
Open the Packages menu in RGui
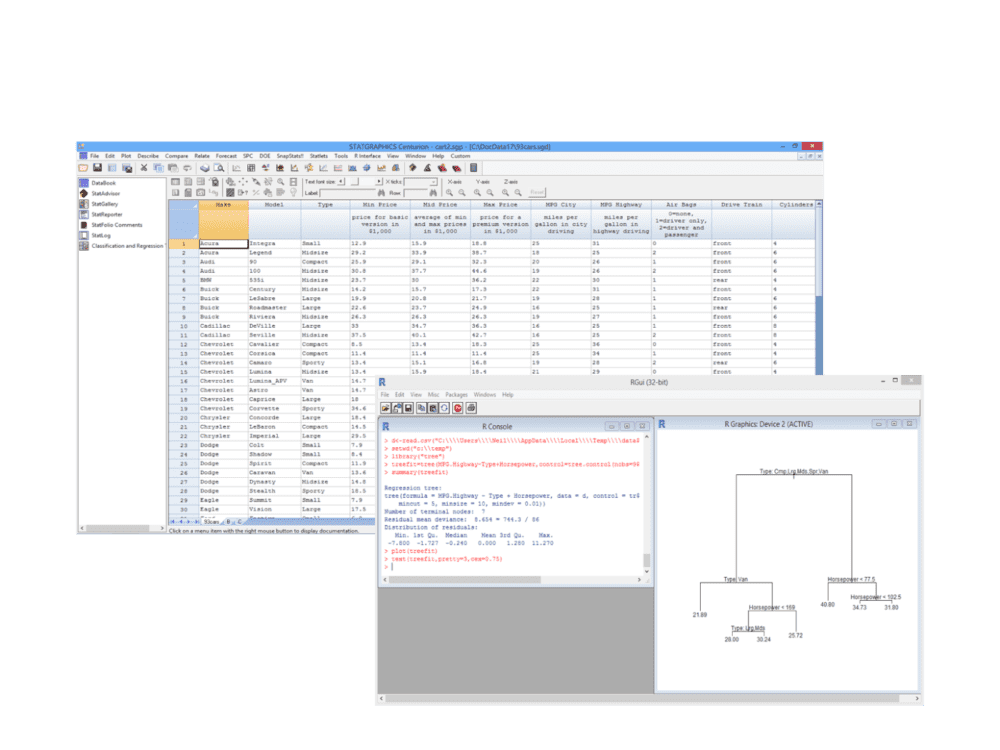[x=456, y=395]
